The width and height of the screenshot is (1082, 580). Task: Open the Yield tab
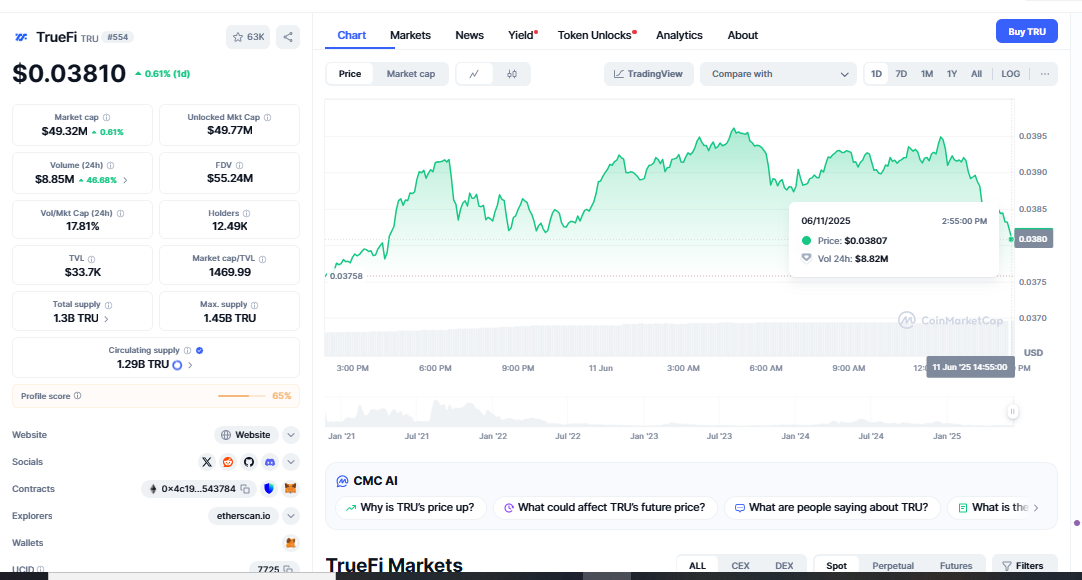pos(521,35)
